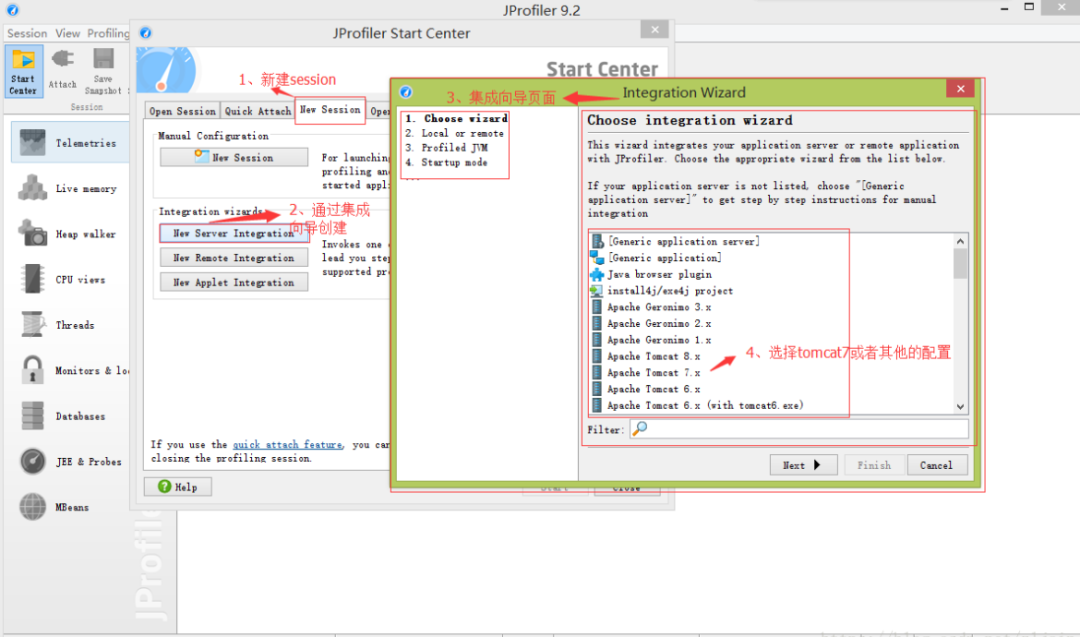Image resolution: width=1080 pixels, height=637 pixels.
Task: Maximize the JProfiler 9.2 main window
Action: click(1029, 8)
